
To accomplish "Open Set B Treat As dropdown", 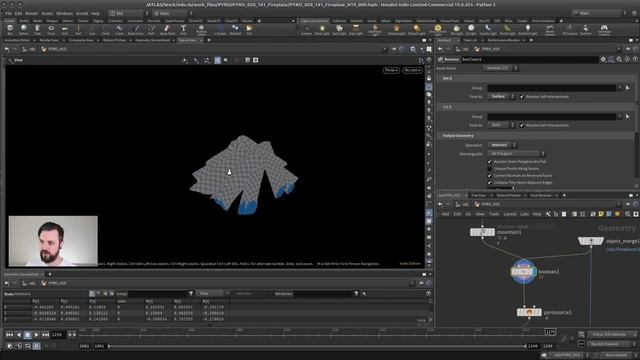I will (x=502, y=125).
